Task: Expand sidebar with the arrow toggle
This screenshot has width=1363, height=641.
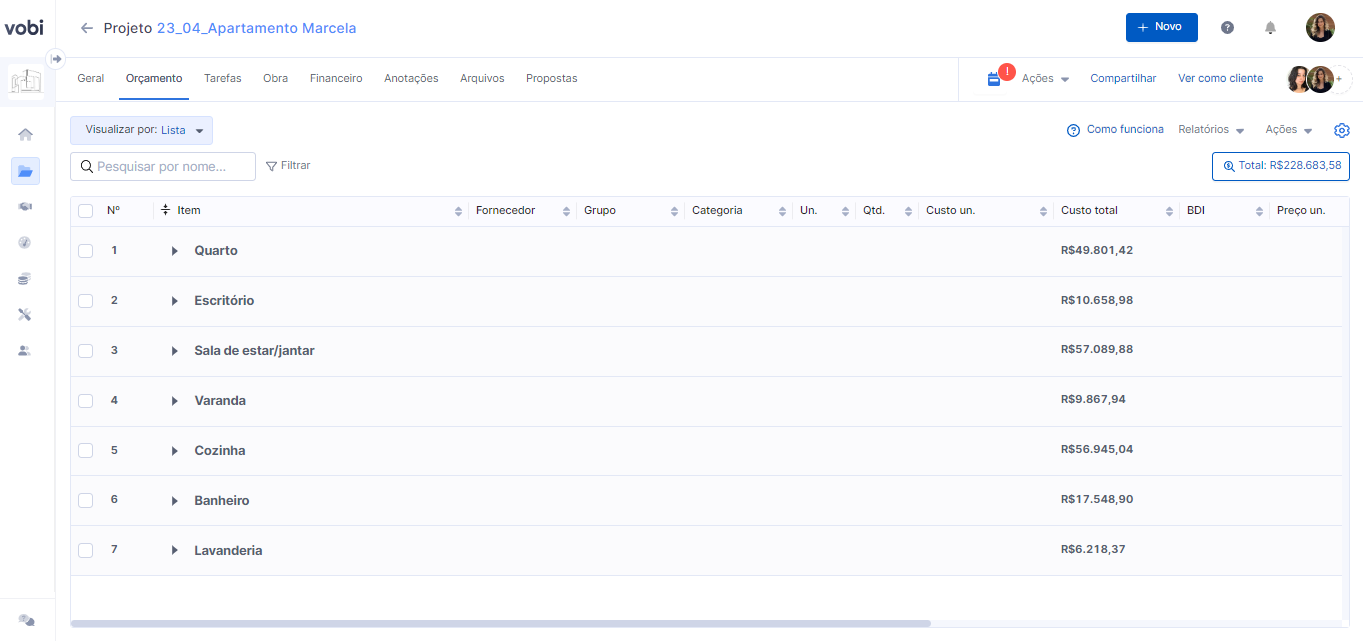Action: (56, 59)
